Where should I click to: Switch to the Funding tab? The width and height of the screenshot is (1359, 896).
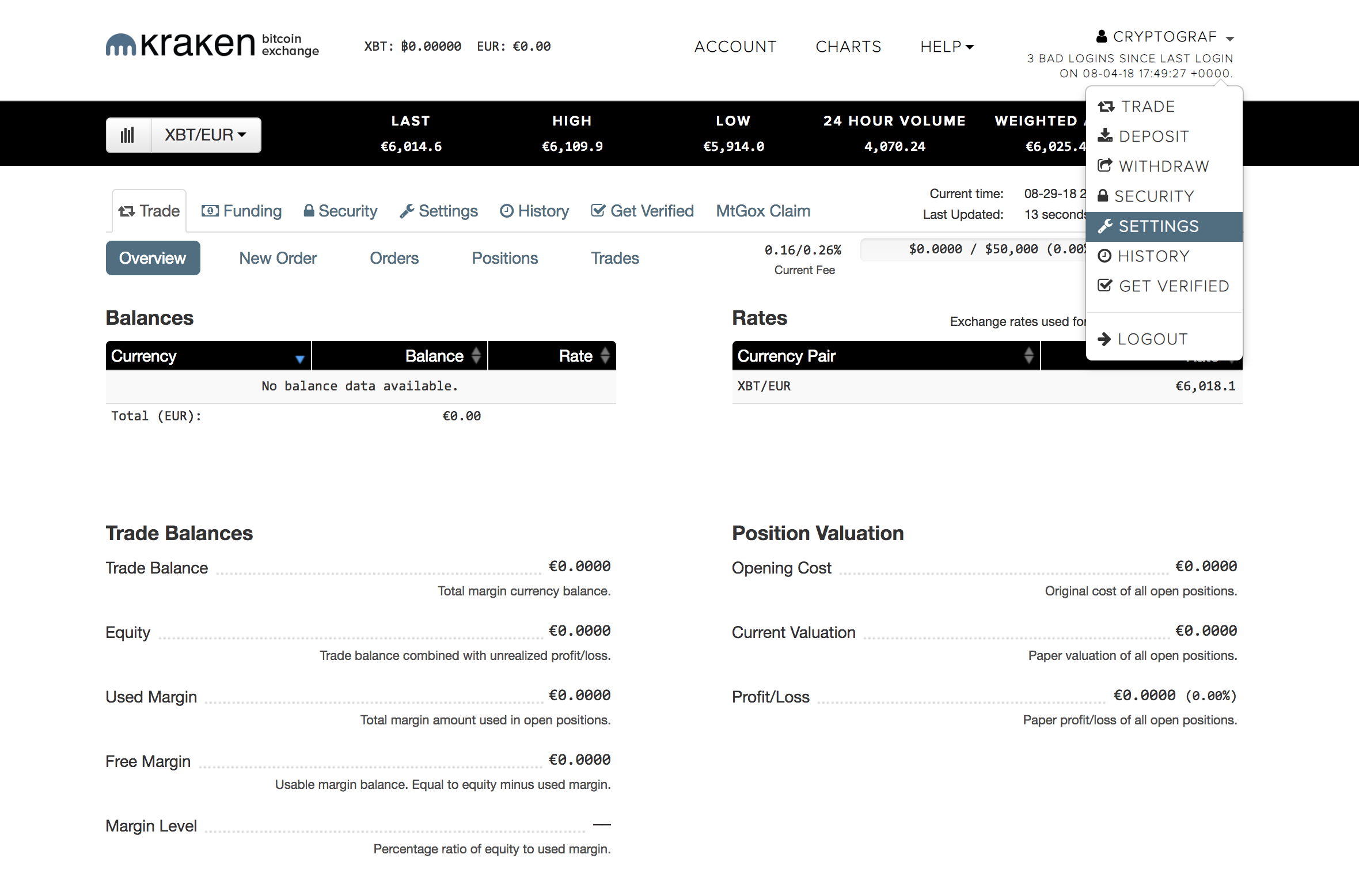coord(242,211)
